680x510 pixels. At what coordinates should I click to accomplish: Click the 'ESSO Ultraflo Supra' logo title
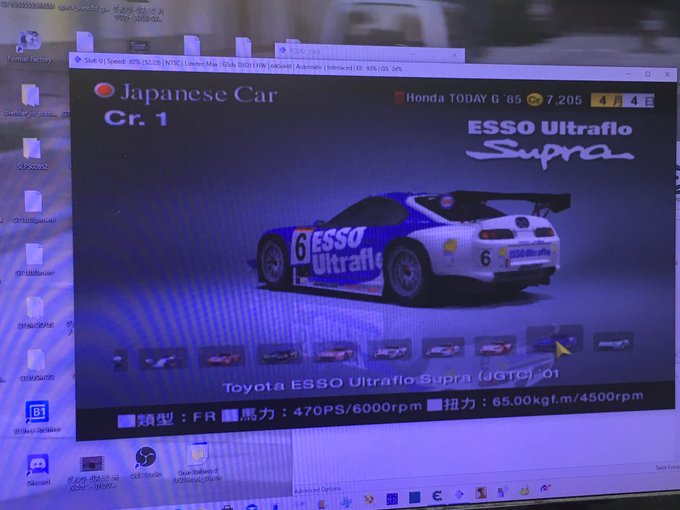[550, 143]
